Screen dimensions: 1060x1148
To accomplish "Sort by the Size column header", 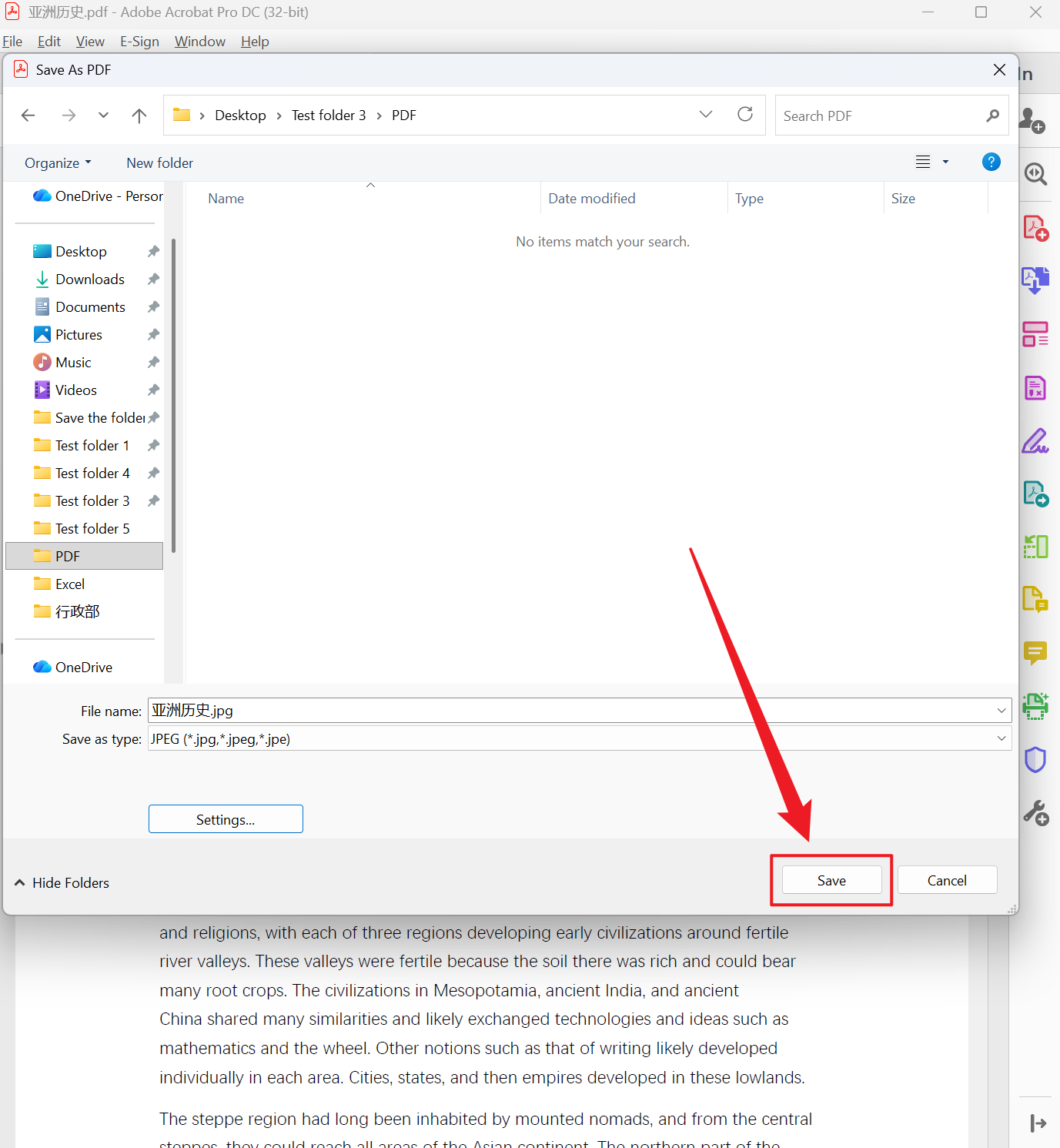I will (x=935, y=199).
